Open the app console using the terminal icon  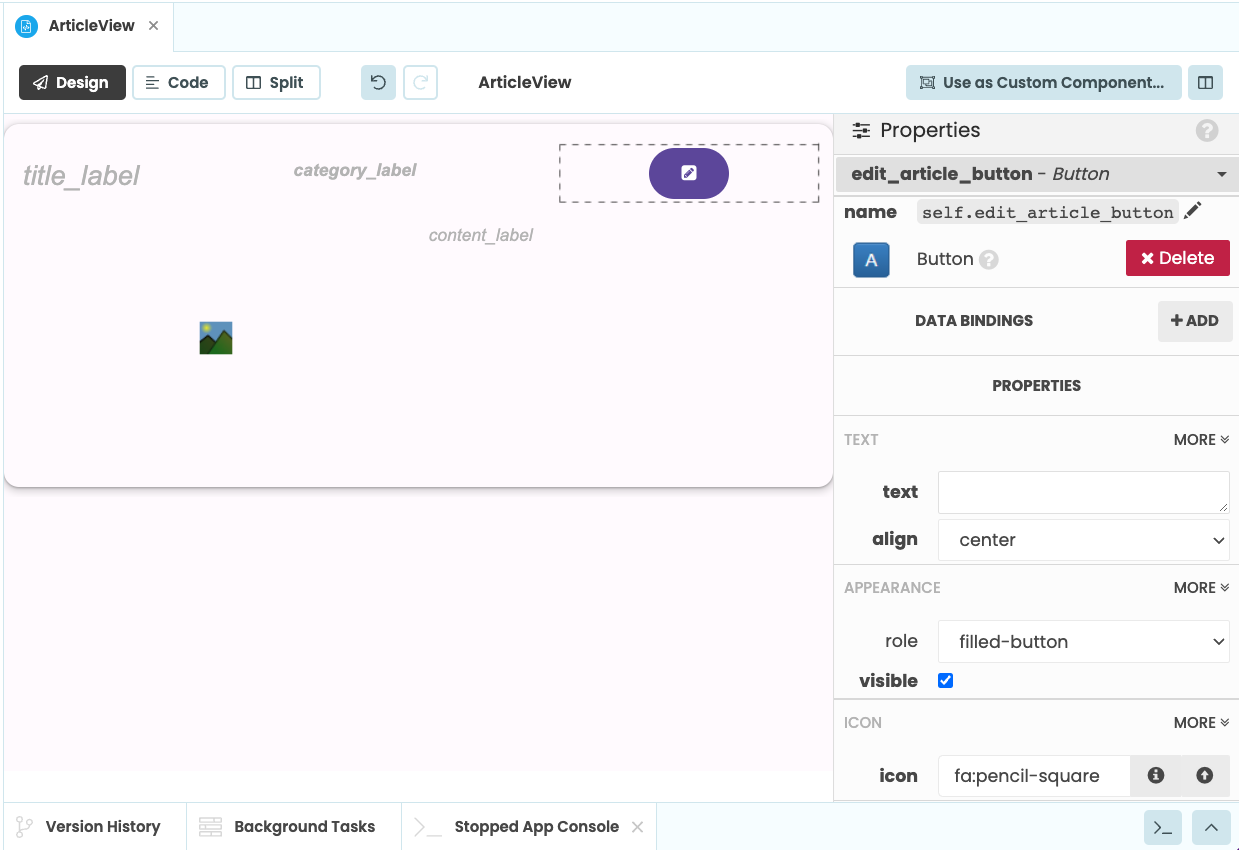(x=1161, y=827)
